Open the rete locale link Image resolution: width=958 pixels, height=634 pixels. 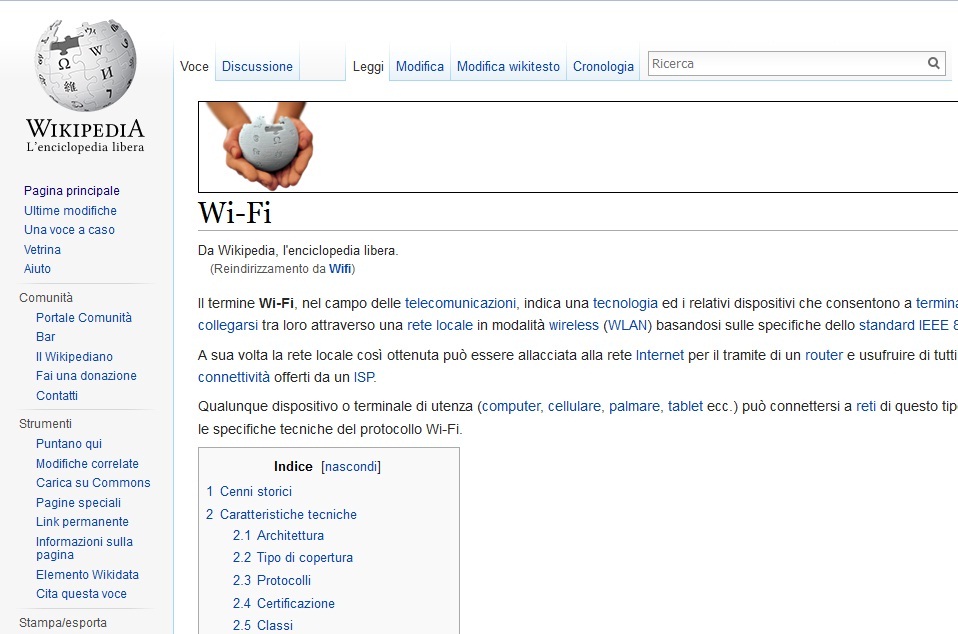pyautogui.click(x=440, y=326)
